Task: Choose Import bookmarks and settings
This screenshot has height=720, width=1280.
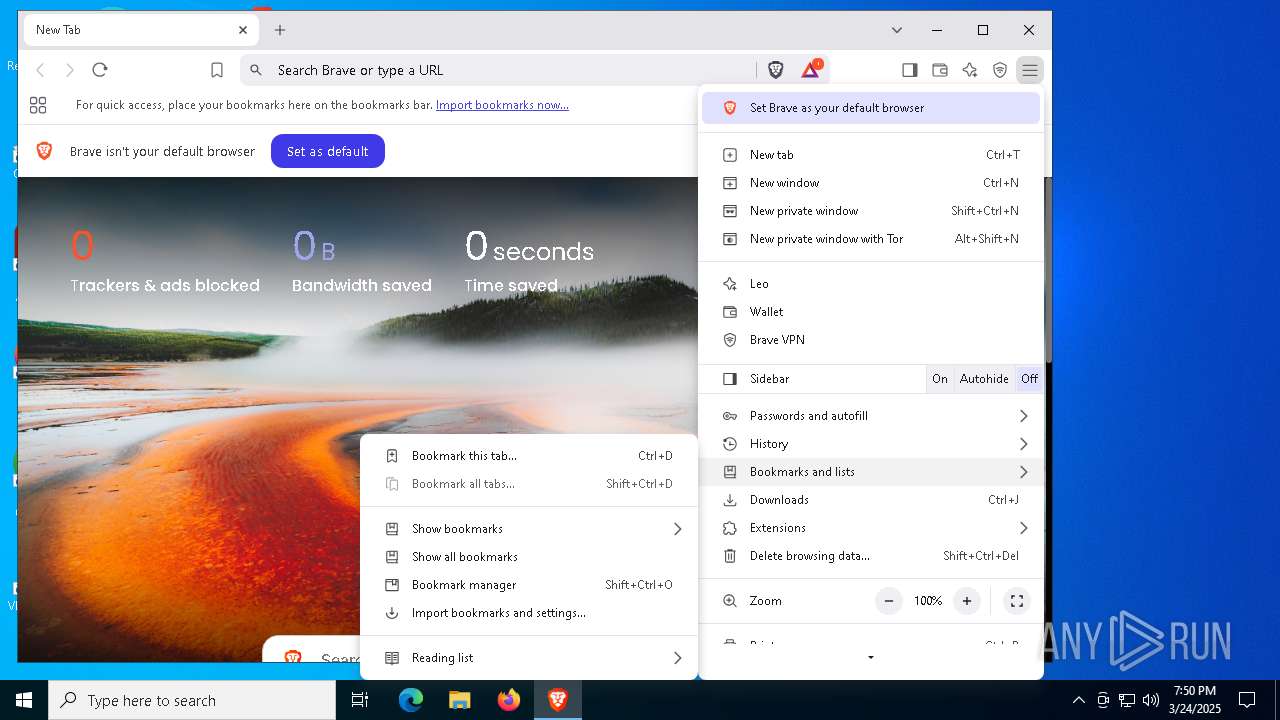Action: pos(529,613)
